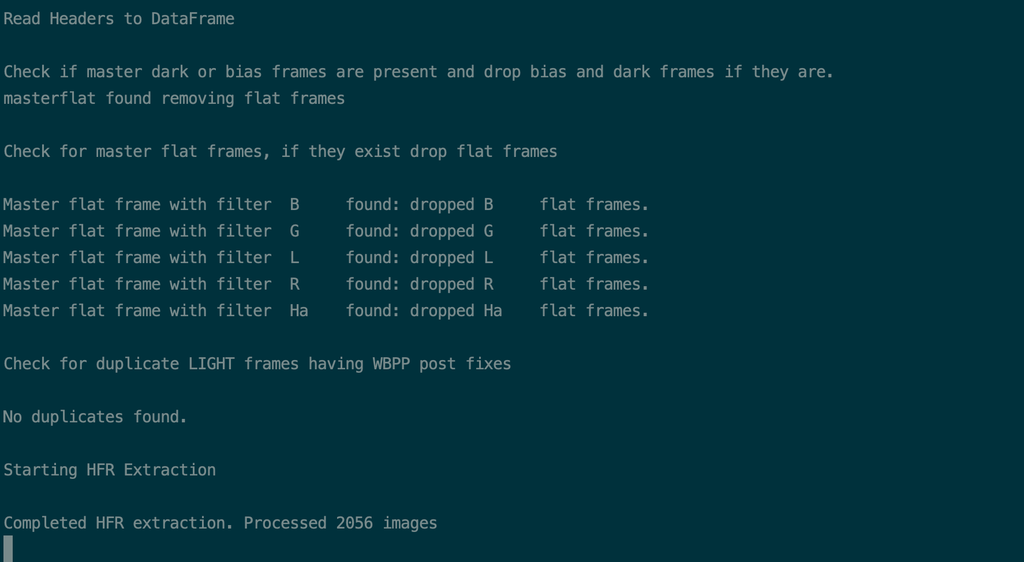Click filter R master flat line

(x=326, y=284)
